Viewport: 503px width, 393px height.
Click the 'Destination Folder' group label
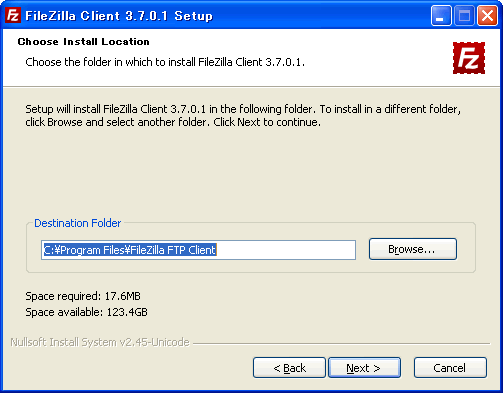coord(78,223)
